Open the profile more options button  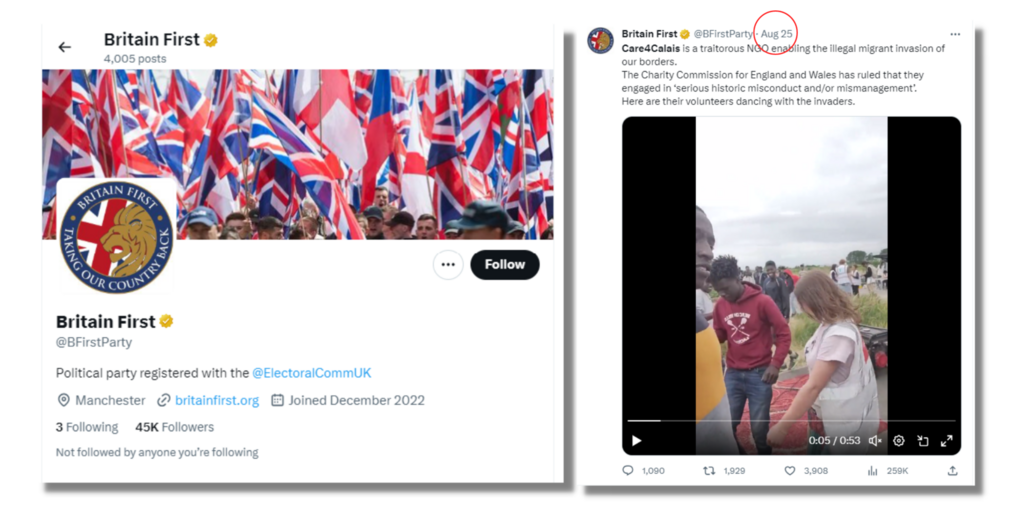(x=448, y=265)
